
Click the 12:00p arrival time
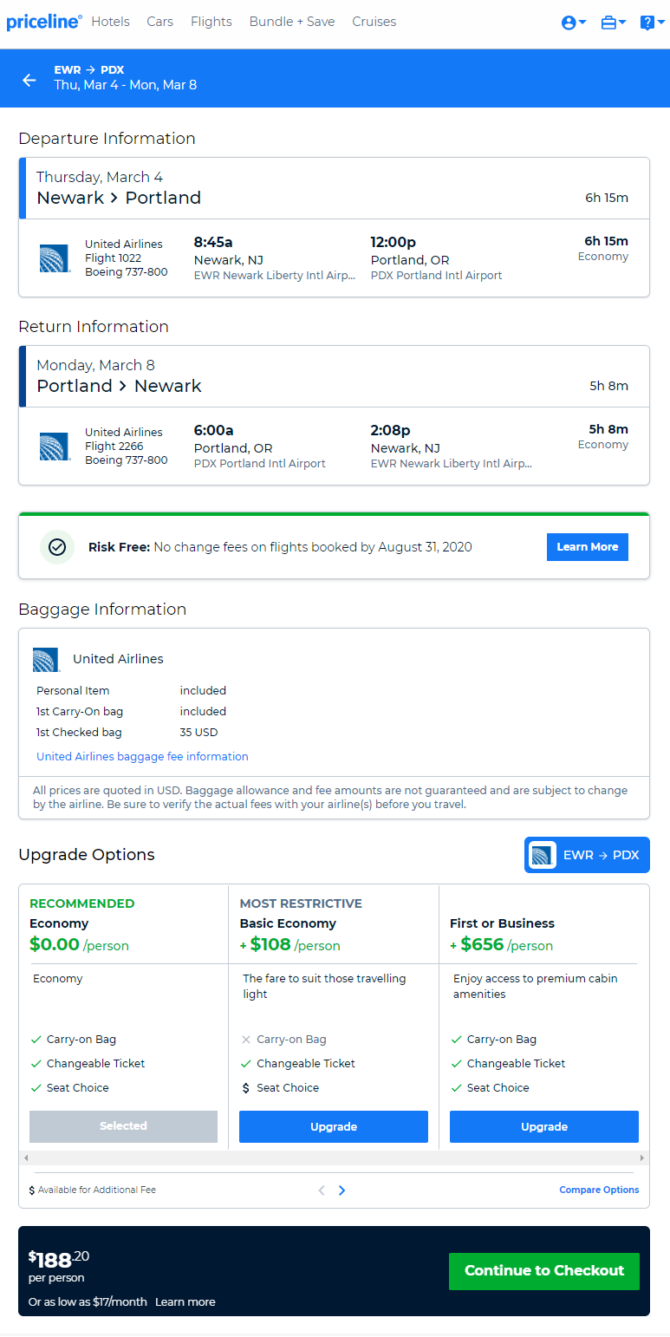coord(393,242)
